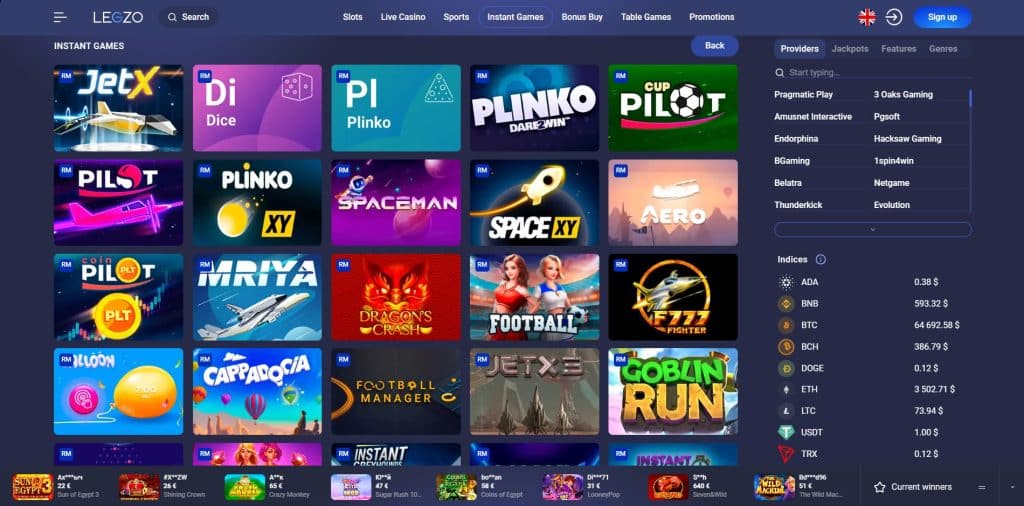1024x506 pixels.
Task: Switch to the Jackpots tab
Action: tap(850, 49)
